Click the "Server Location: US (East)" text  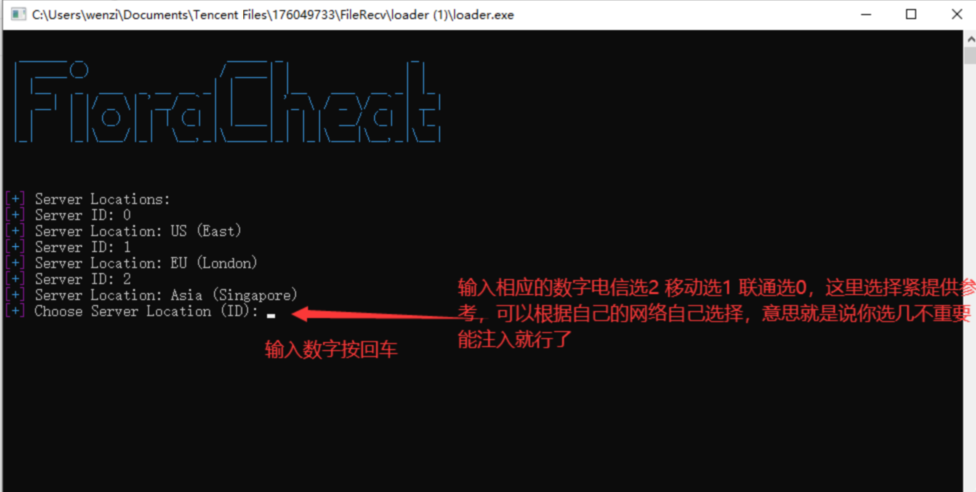click(x=138, y=232)
